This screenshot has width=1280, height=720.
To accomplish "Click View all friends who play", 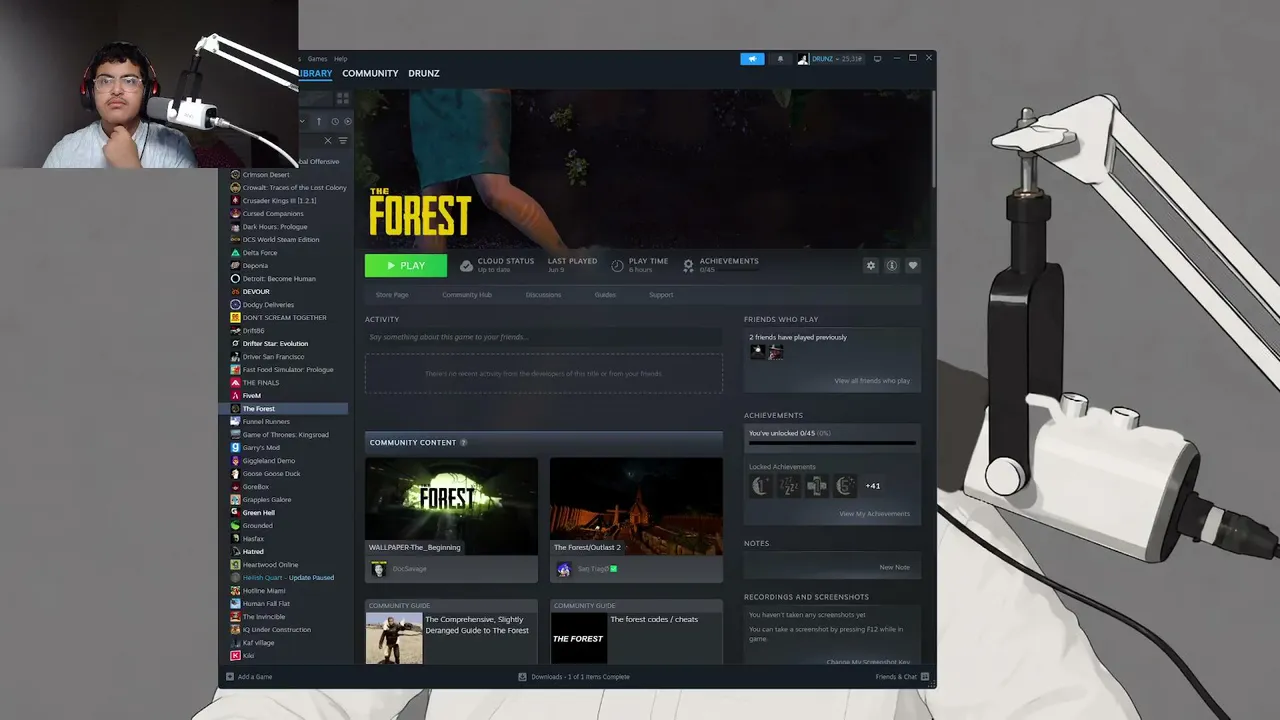I will [872, 381].
